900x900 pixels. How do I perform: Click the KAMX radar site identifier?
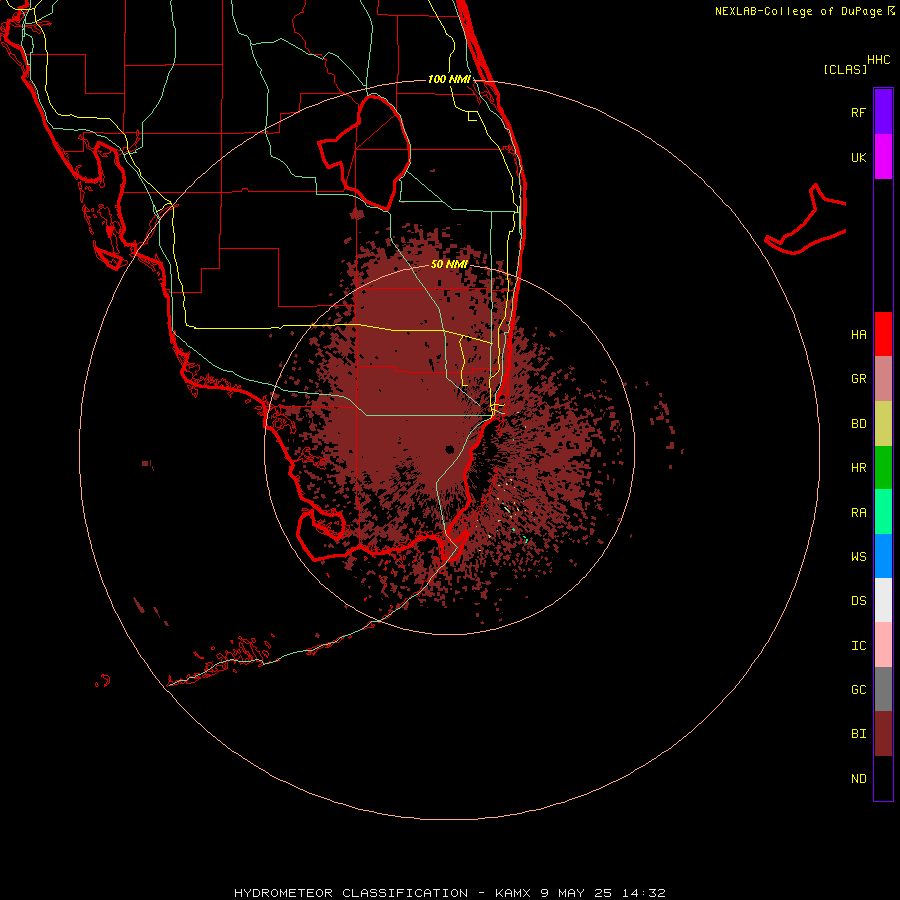513,893
